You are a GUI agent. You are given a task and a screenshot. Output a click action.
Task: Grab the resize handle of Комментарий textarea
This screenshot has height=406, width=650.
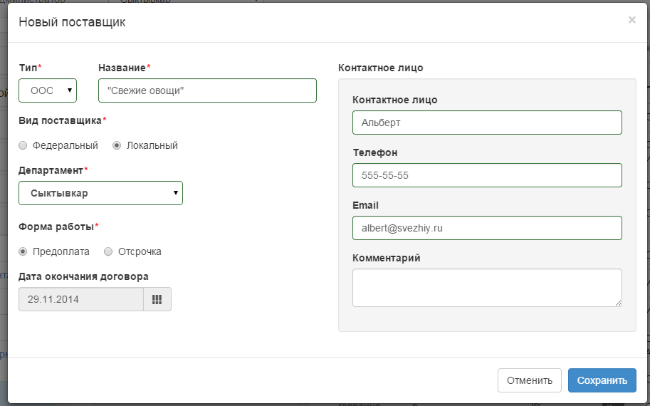[x=618, y=303]
